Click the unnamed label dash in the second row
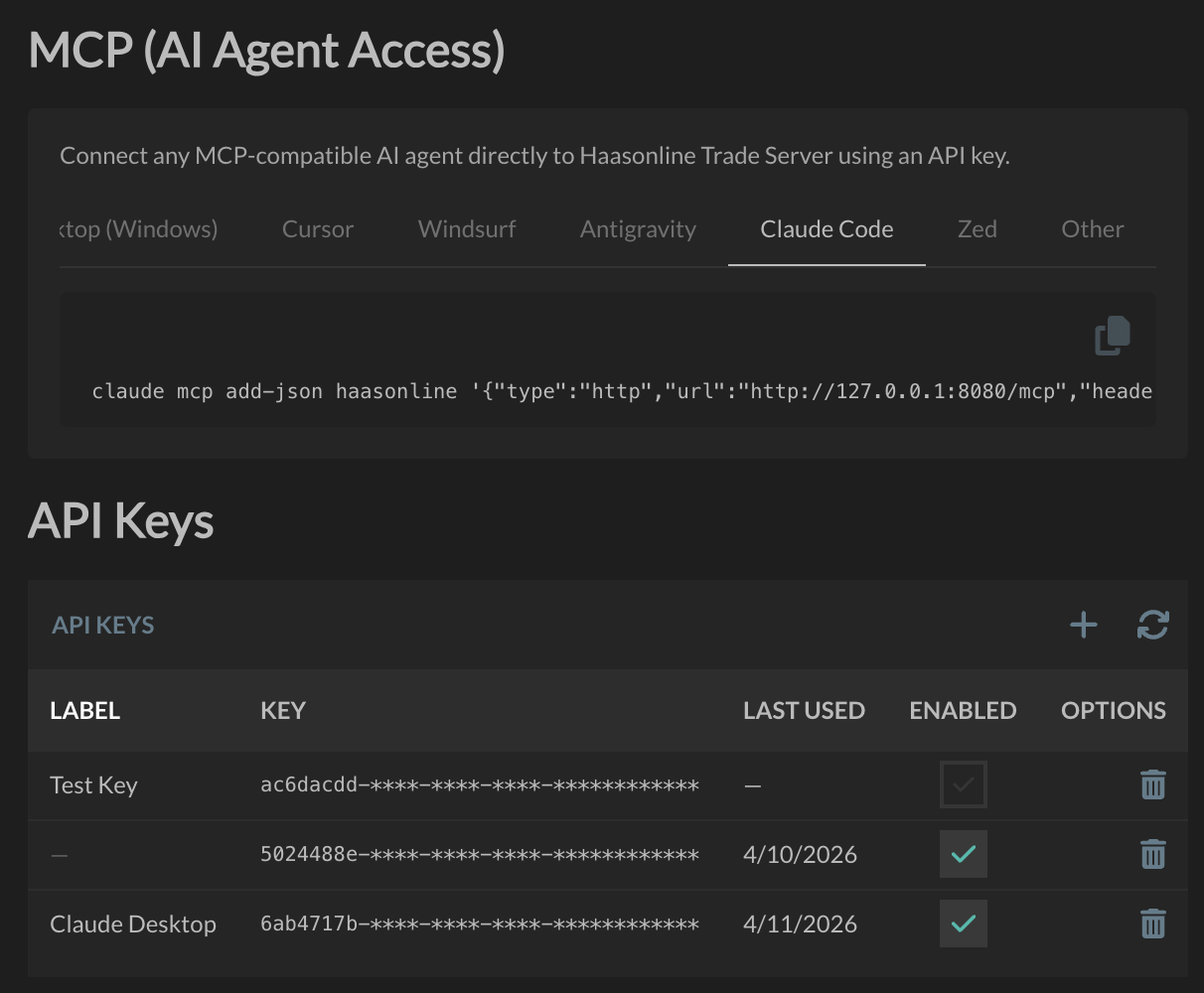Image resolution: width=1204 pixels, height=993 pixels. click(58, 854)
